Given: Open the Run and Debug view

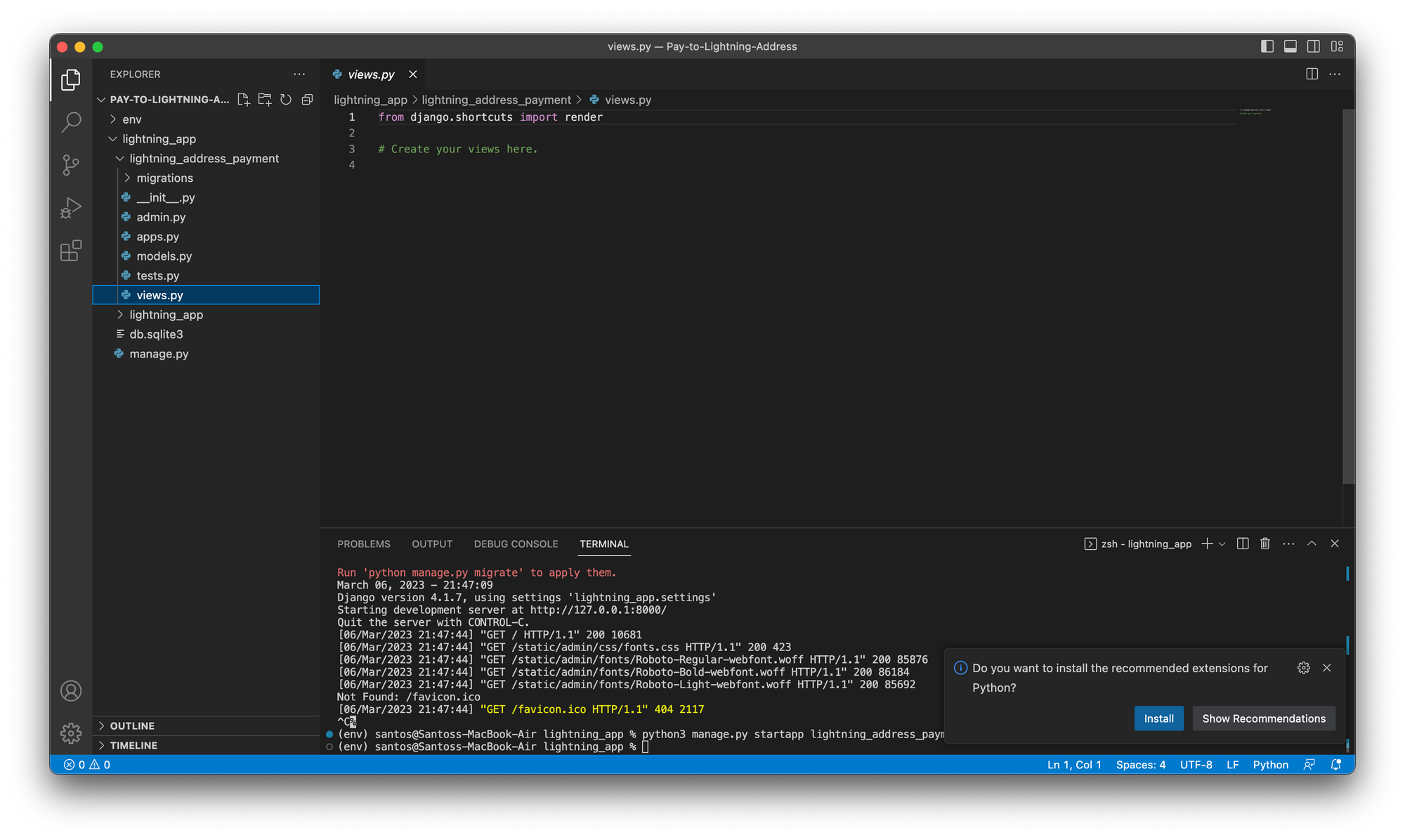Looking at the screenshot, I should (x=71, y=208).
